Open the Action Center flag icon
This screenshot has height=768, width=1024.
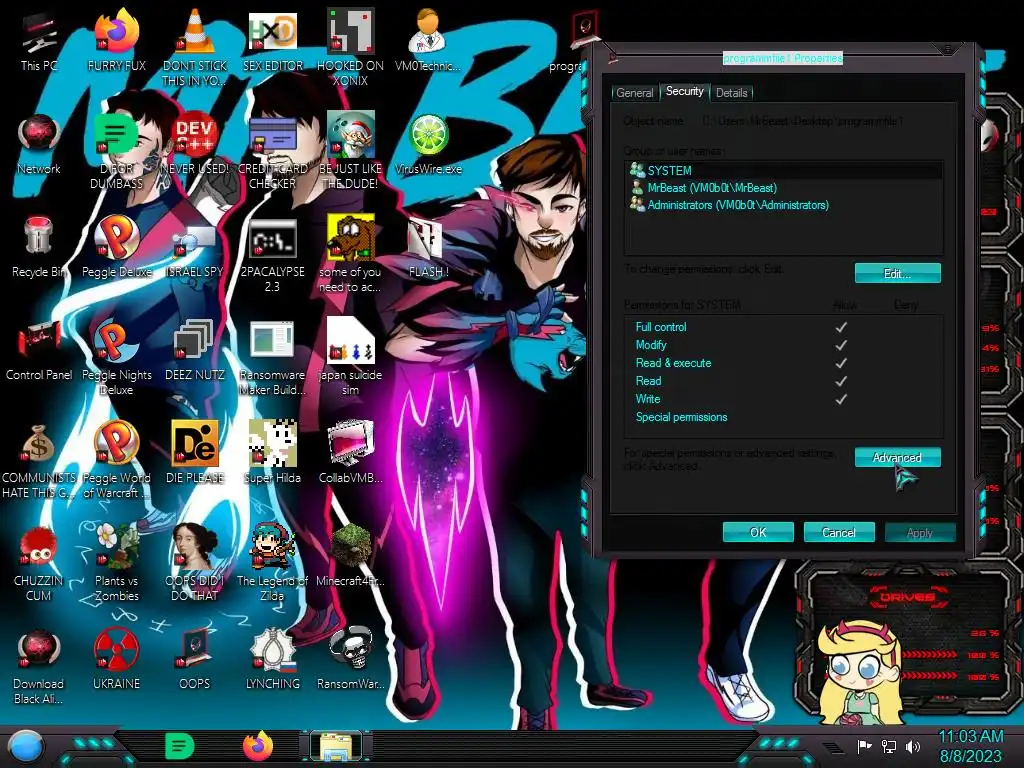coord(865,746)
